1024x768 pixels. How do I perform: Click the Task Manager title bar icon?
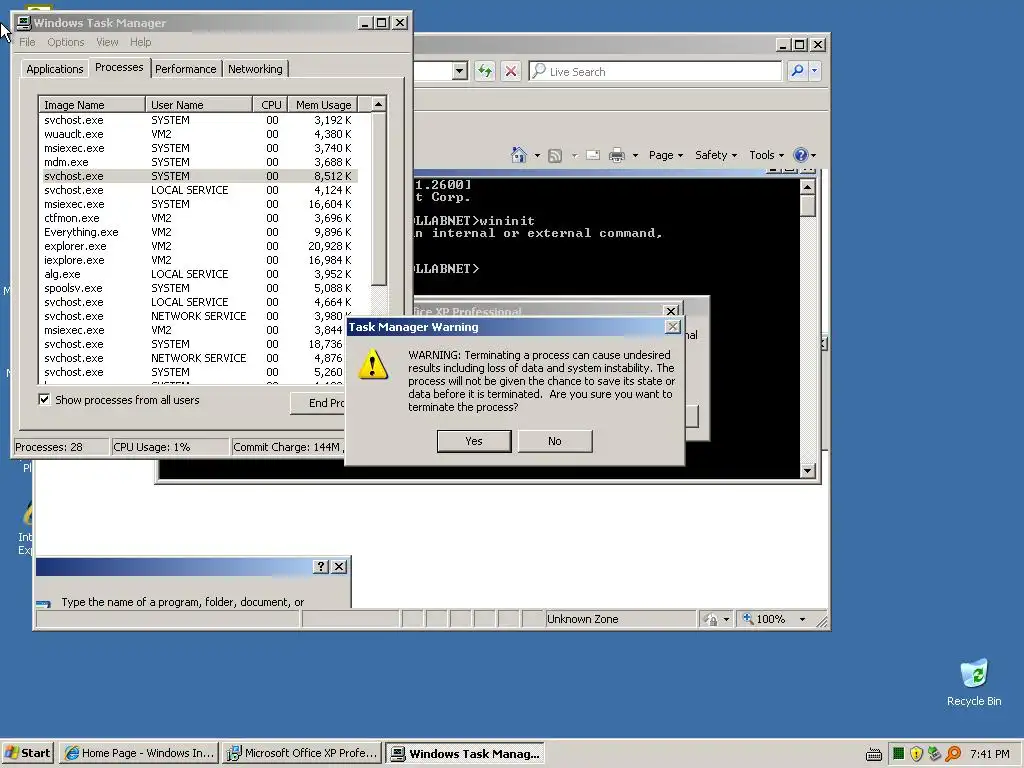point(24,23)
